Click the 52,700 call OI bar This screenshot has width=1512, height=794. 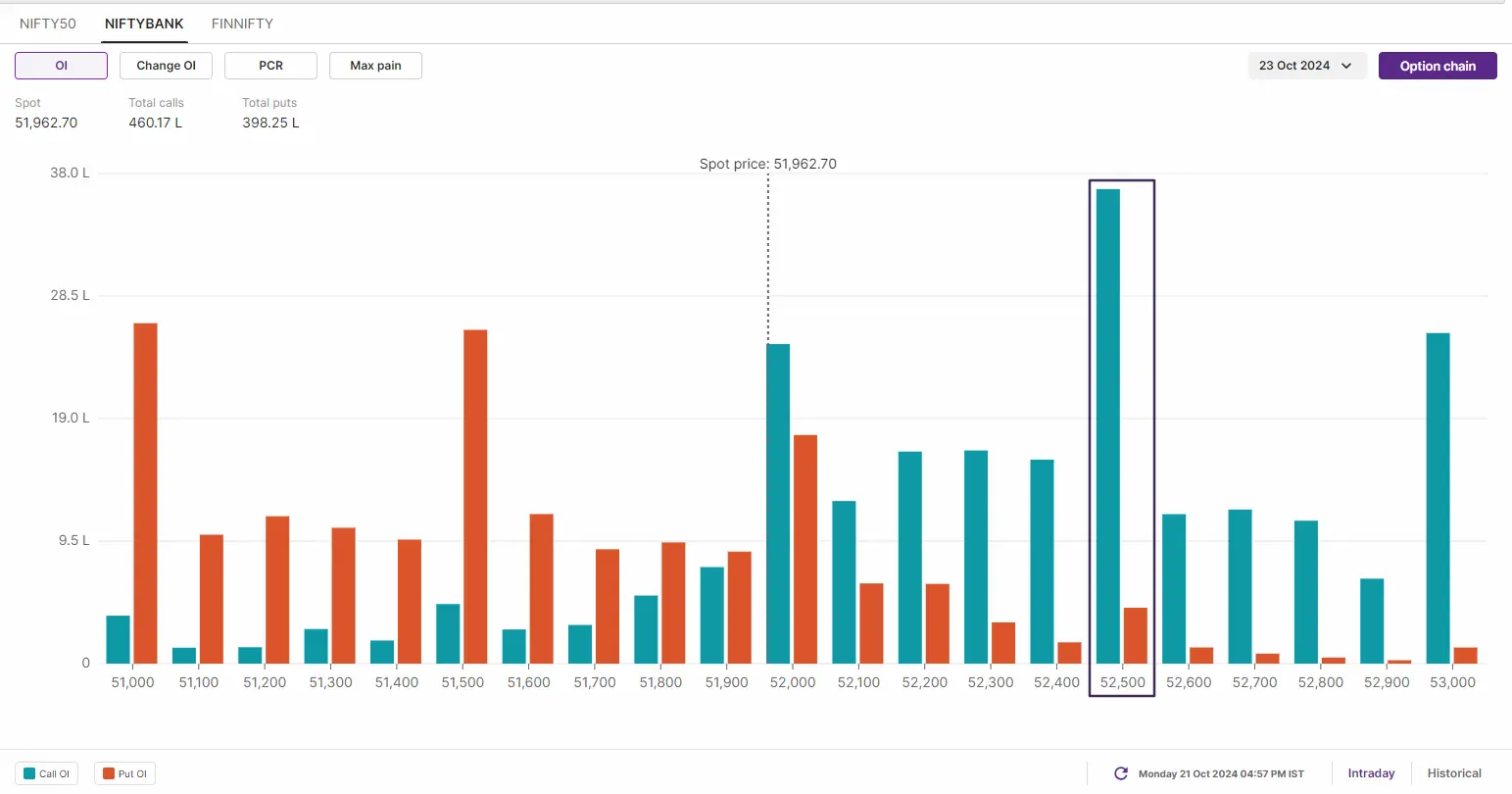pos(1240,586)
